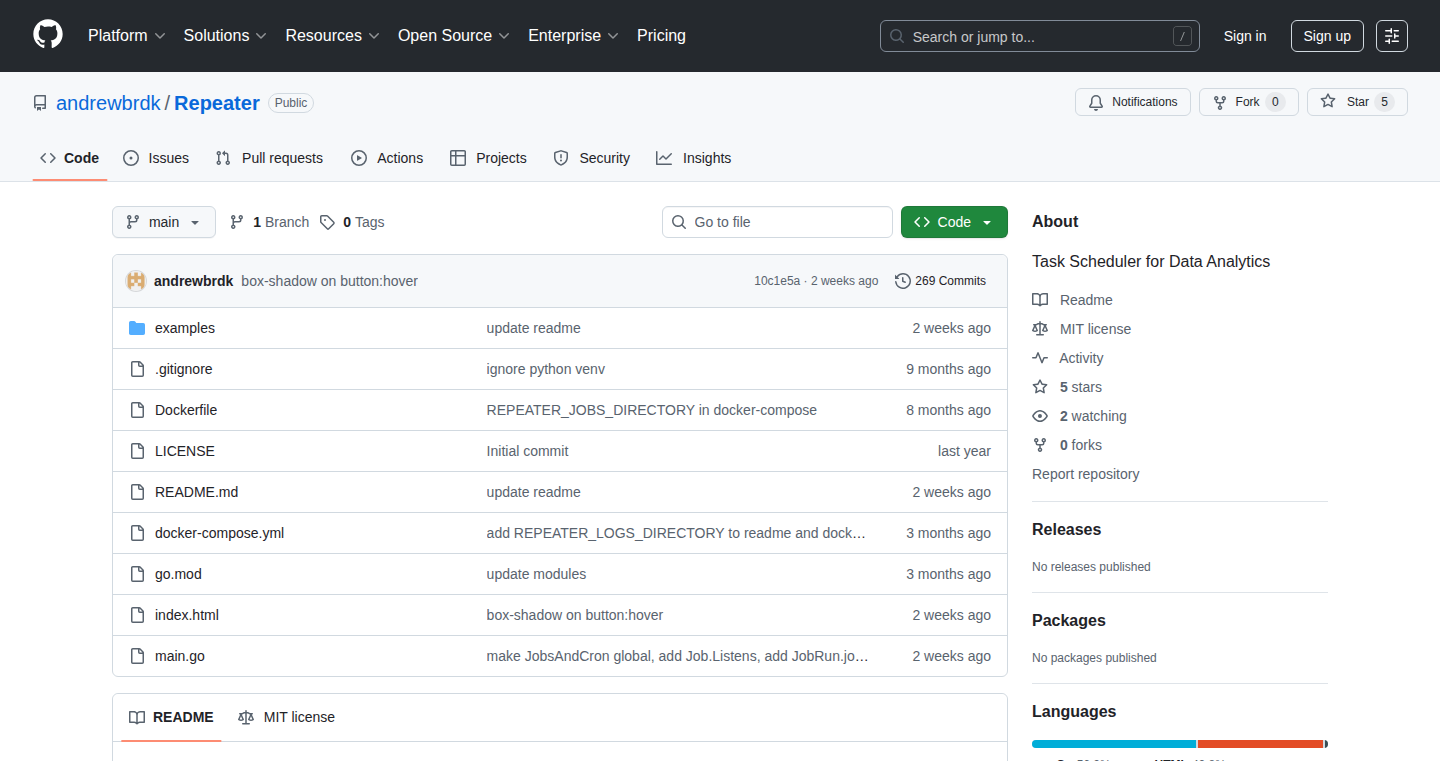
Task: Click the Notifications bell button
Action: click(1133, 102)
